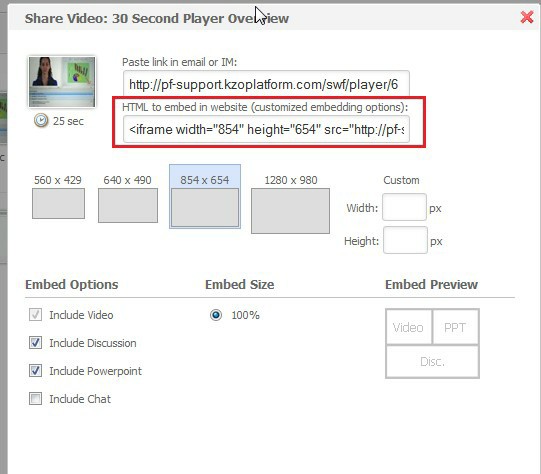Choose the 854 x 654 size preset
This screenshot has height=474, width=541.
(x=205, y=207)
